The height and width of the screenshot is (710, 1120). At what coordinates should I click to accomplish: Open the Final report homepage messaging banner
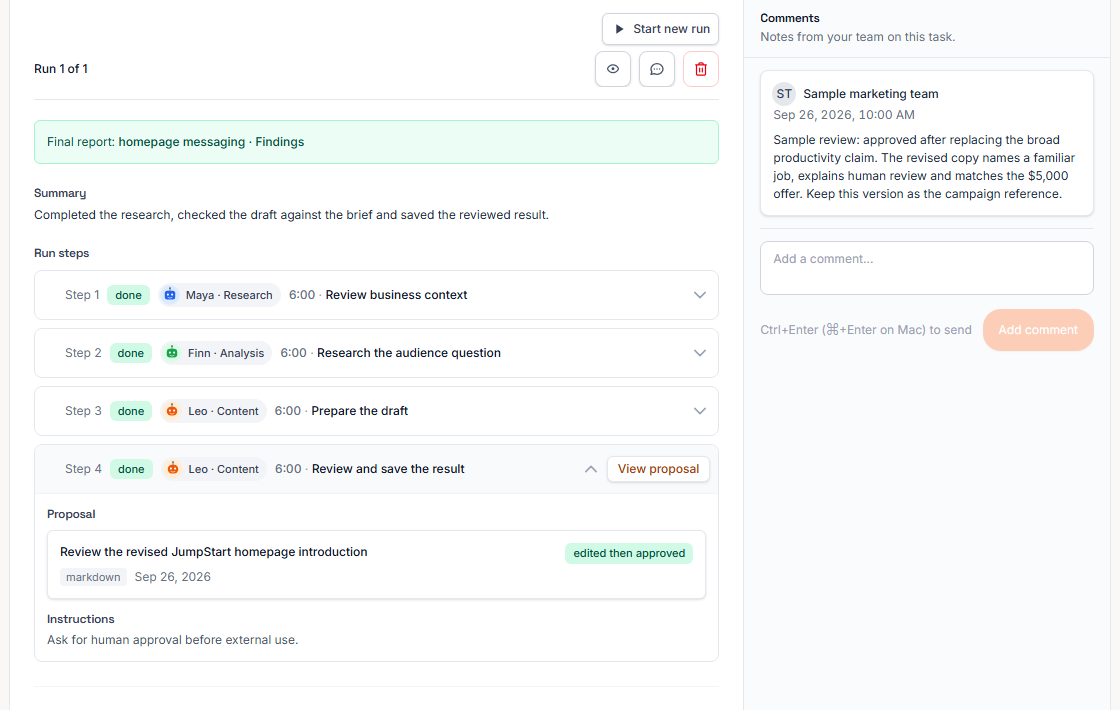point(376,142)
